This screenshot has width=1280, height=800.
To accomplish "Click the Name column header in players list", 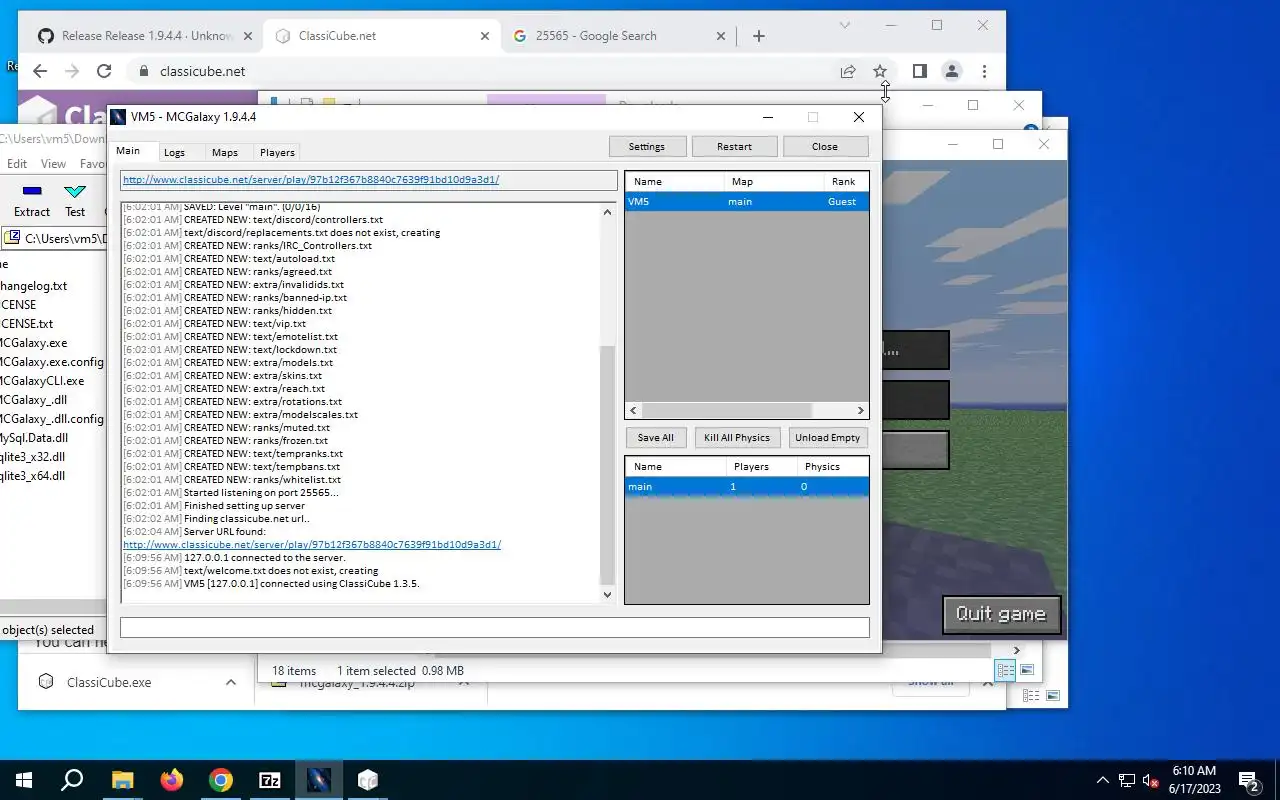I will 674,181.
